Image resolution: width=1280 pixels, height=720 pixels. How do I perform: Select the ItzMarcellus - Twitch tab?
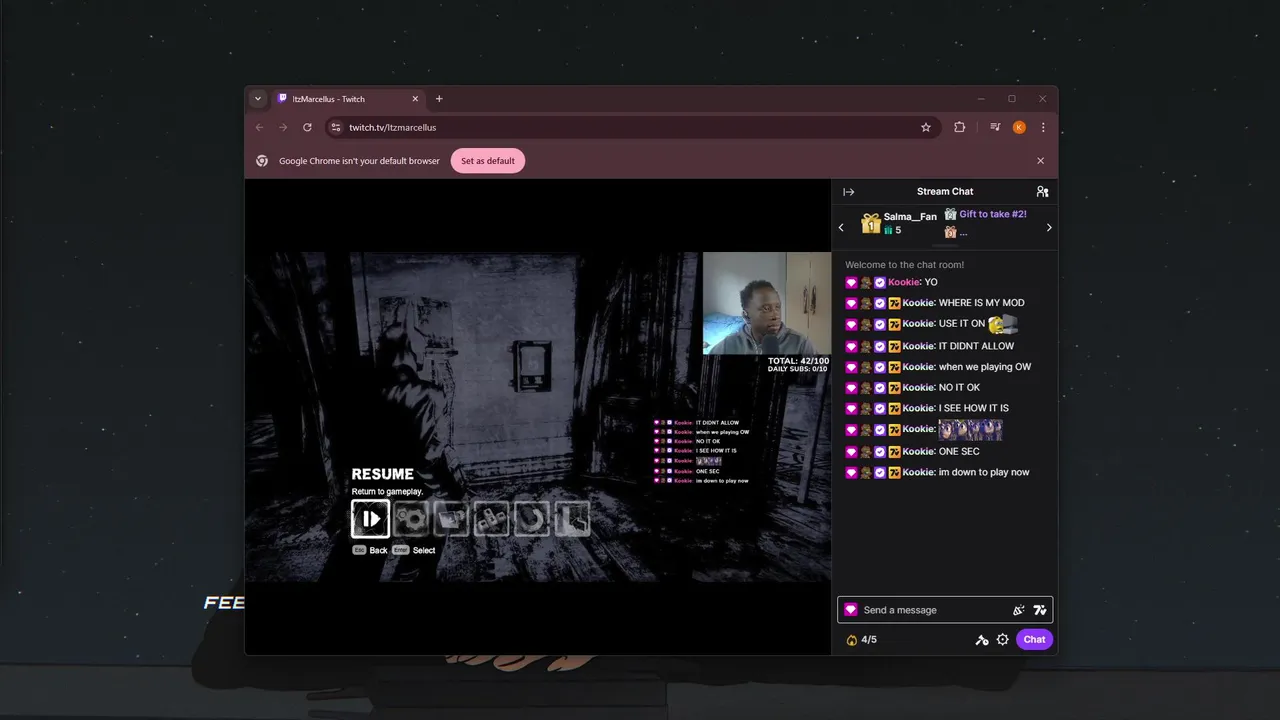click(348, 99)
